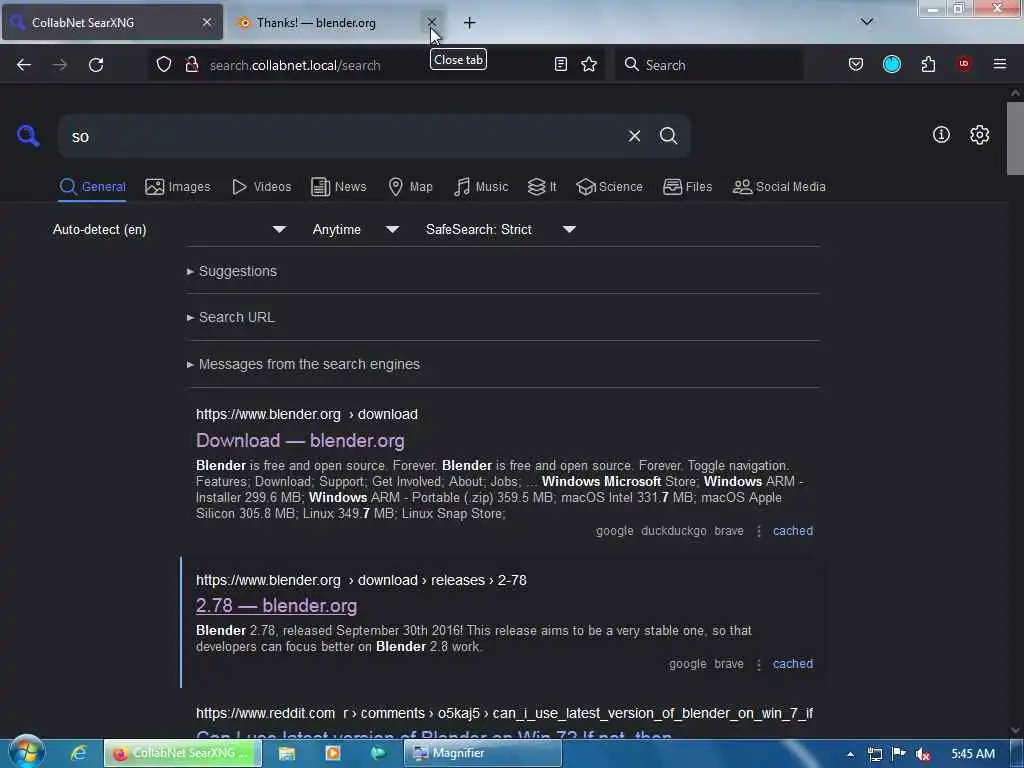Select the Images search category
The image size is (1024, 768).
[x=178, y=187]
